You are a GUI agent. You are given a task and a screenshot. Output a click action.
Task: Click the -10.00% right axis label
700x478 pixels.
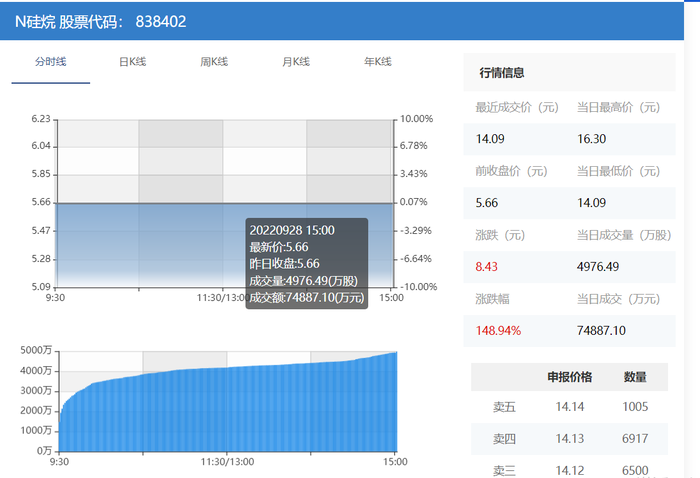418,287
